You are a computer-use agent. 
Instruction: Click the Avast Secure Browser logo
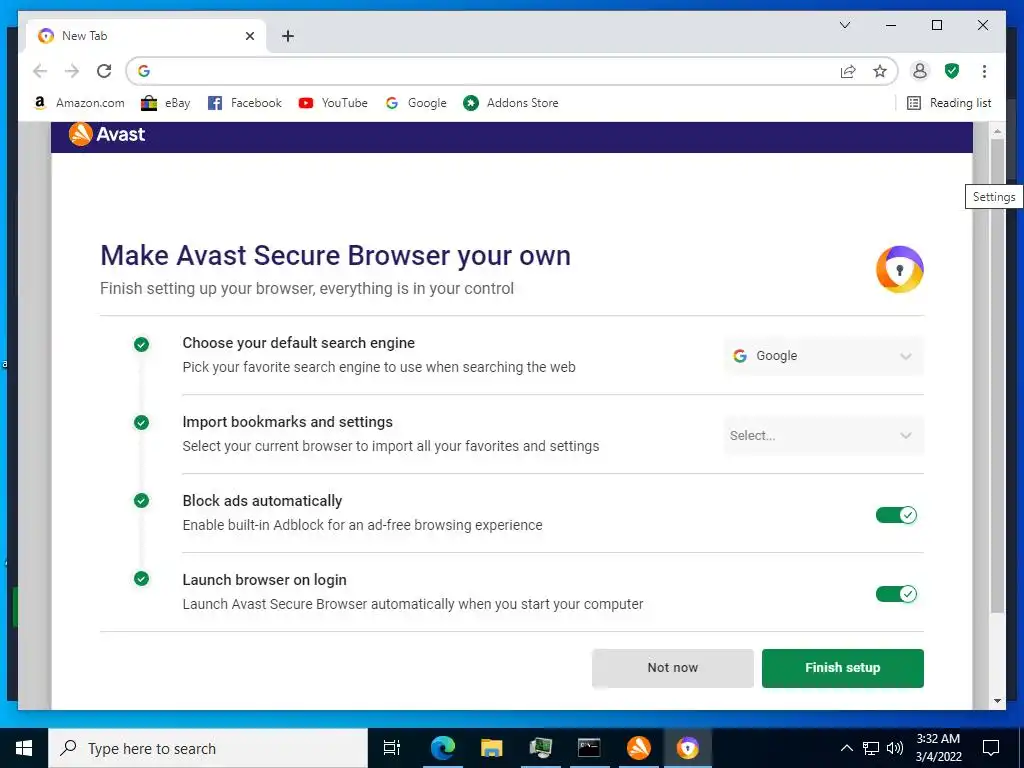[x=899, y=270]
